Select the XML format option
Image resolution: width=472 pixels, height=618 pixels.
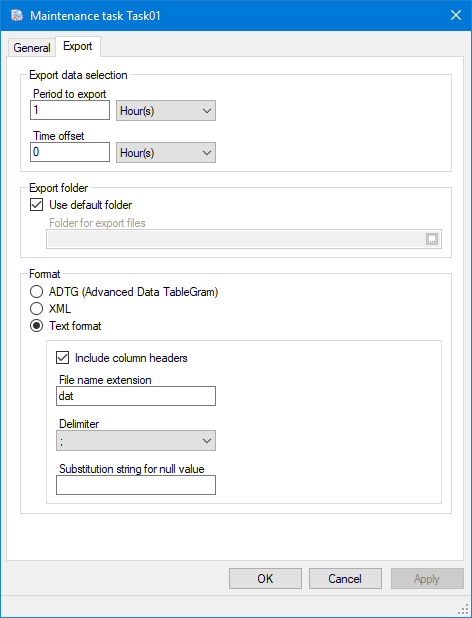click(37, 309)
